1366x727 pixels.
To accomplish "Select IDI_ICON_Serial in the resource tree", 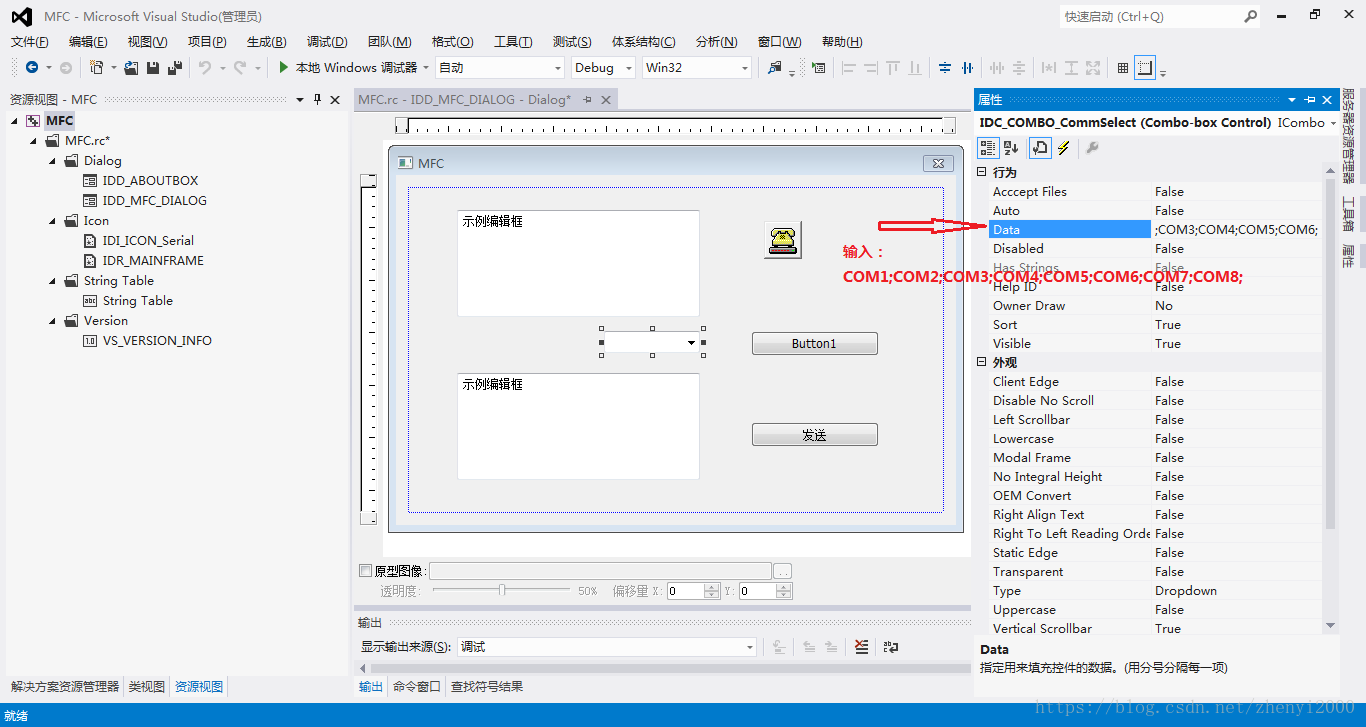I will tap(148, 240).
